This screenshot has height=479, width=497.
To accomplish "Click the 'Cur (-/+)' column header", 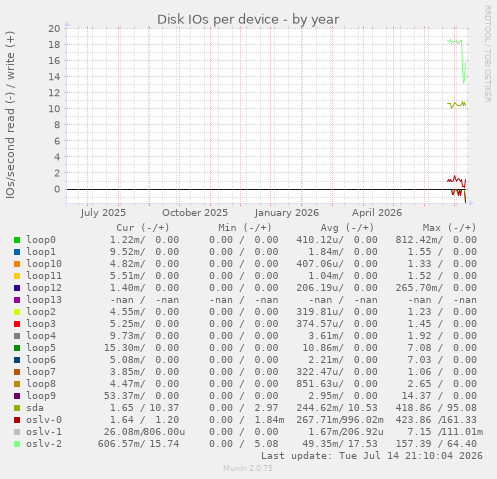I will (x=143, y=228).
